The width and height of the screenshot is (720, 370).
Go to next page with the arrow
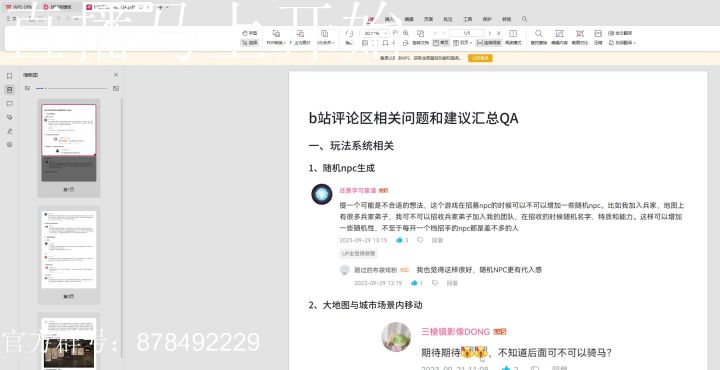coord(489,34)
